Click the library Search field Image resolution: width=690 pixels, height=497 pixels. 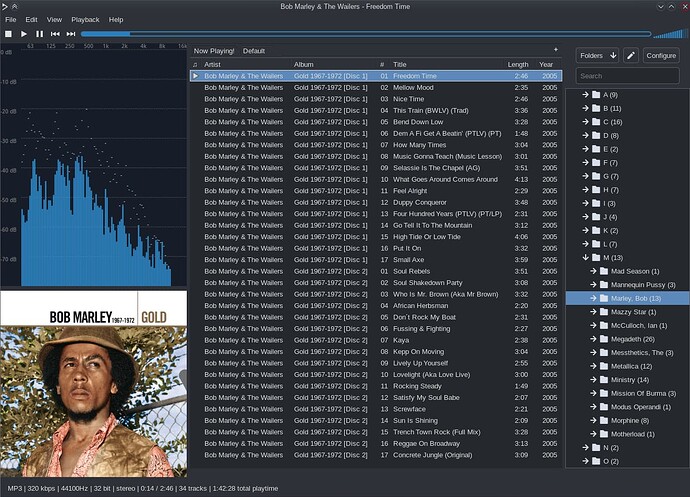tap(628, 76)
